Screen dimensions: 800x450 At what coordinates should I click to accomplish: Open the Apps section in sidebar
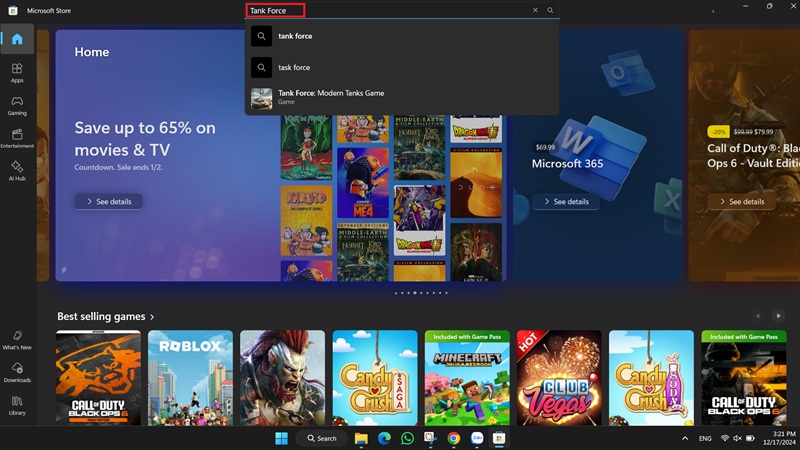click(x=17, y=72)
